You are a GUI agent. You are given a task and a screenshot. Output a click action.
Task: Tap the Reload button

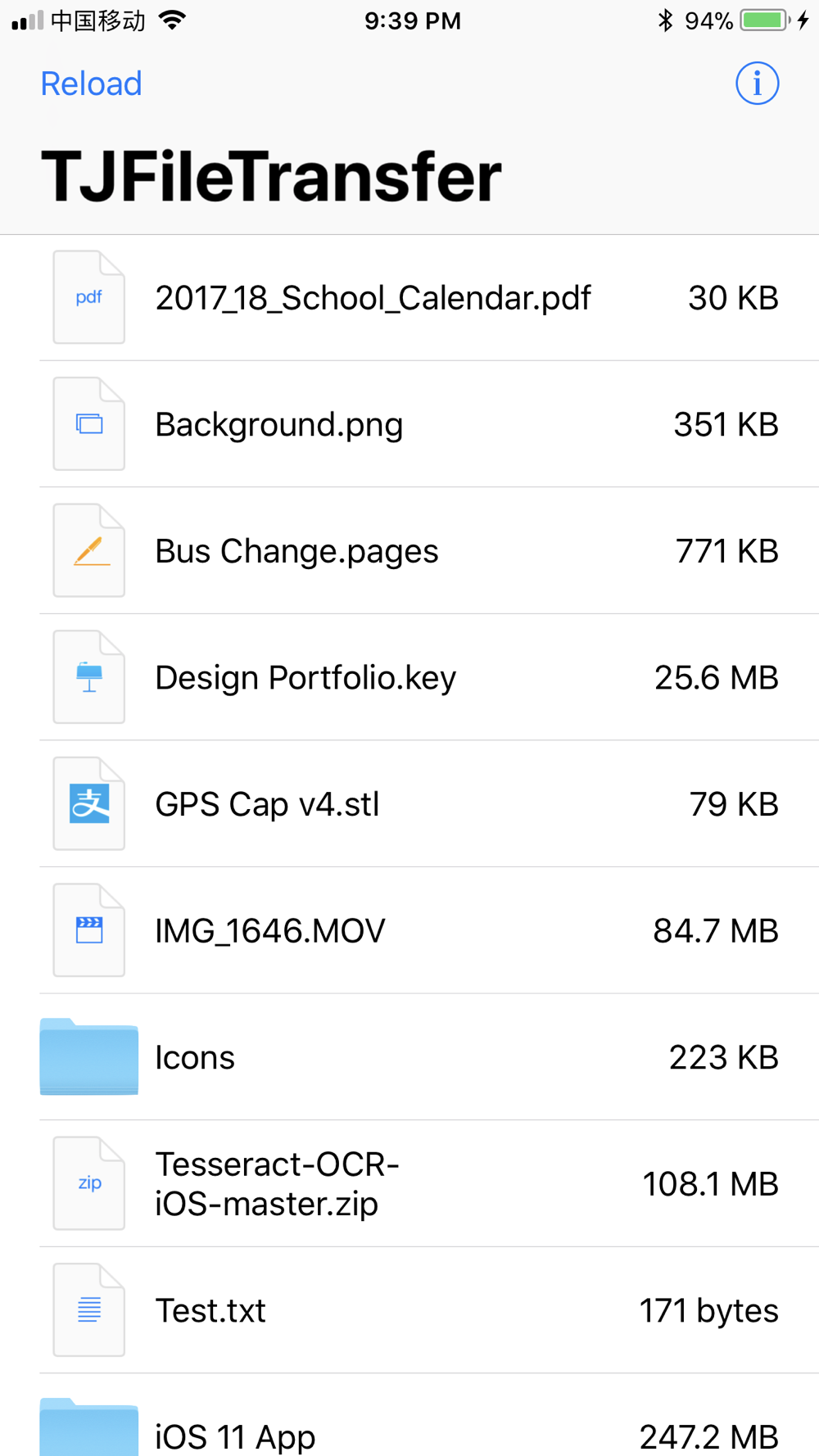click(x=91, y=84)
